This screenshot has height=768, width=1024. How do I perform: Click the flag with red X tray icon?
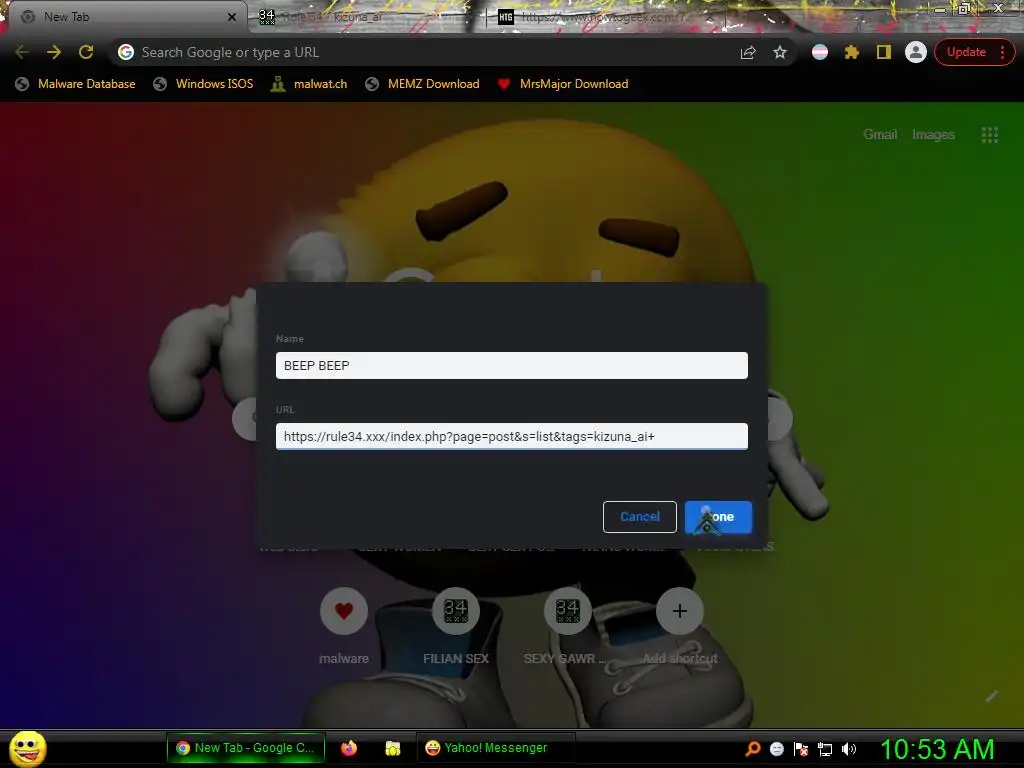801,748
